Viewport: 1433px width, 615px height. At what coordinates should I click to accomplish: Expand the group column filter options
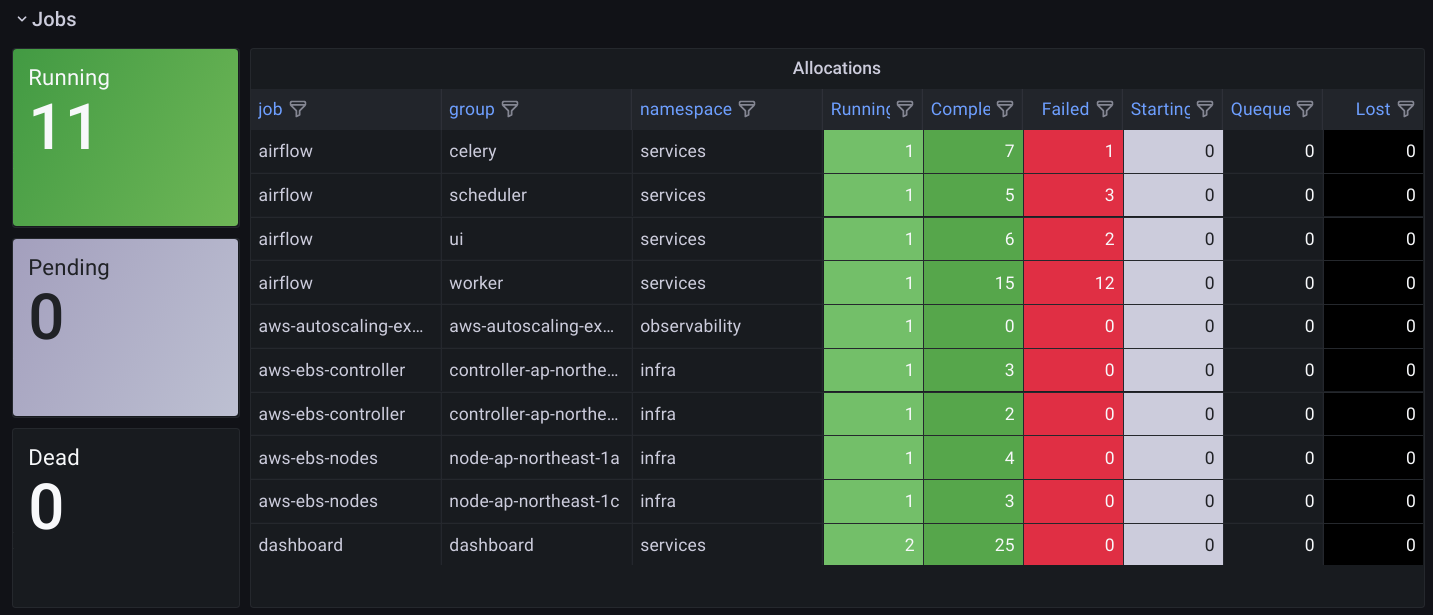pyautogui.click(x=511, y=109)
